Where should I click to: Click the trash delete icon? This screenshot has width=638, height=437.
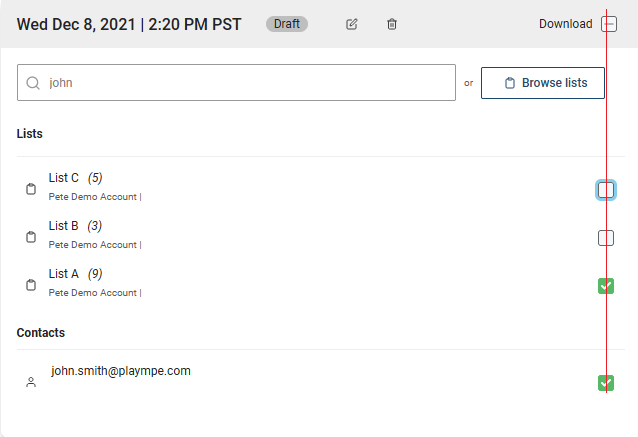click(391, 24)
